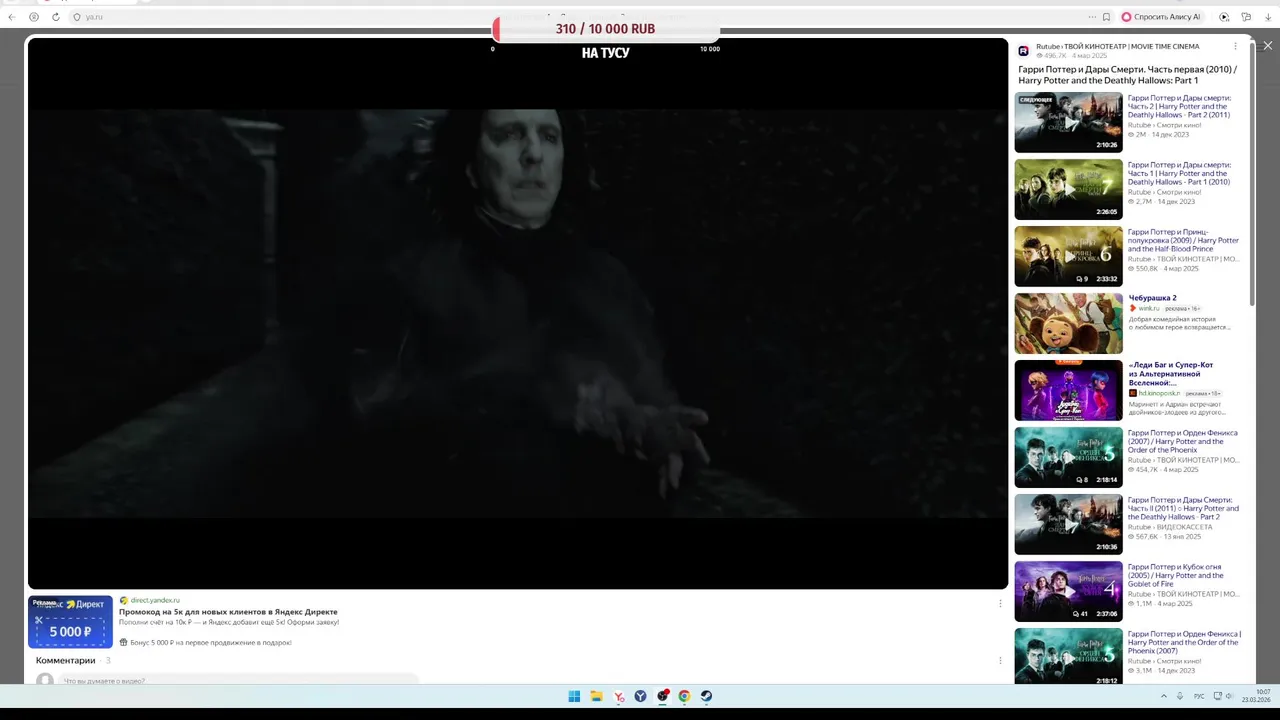Open the browser icon next to the back arrow
This screenshot has width=1280, height=720.
pyautogui.click(x=34, y=17)
